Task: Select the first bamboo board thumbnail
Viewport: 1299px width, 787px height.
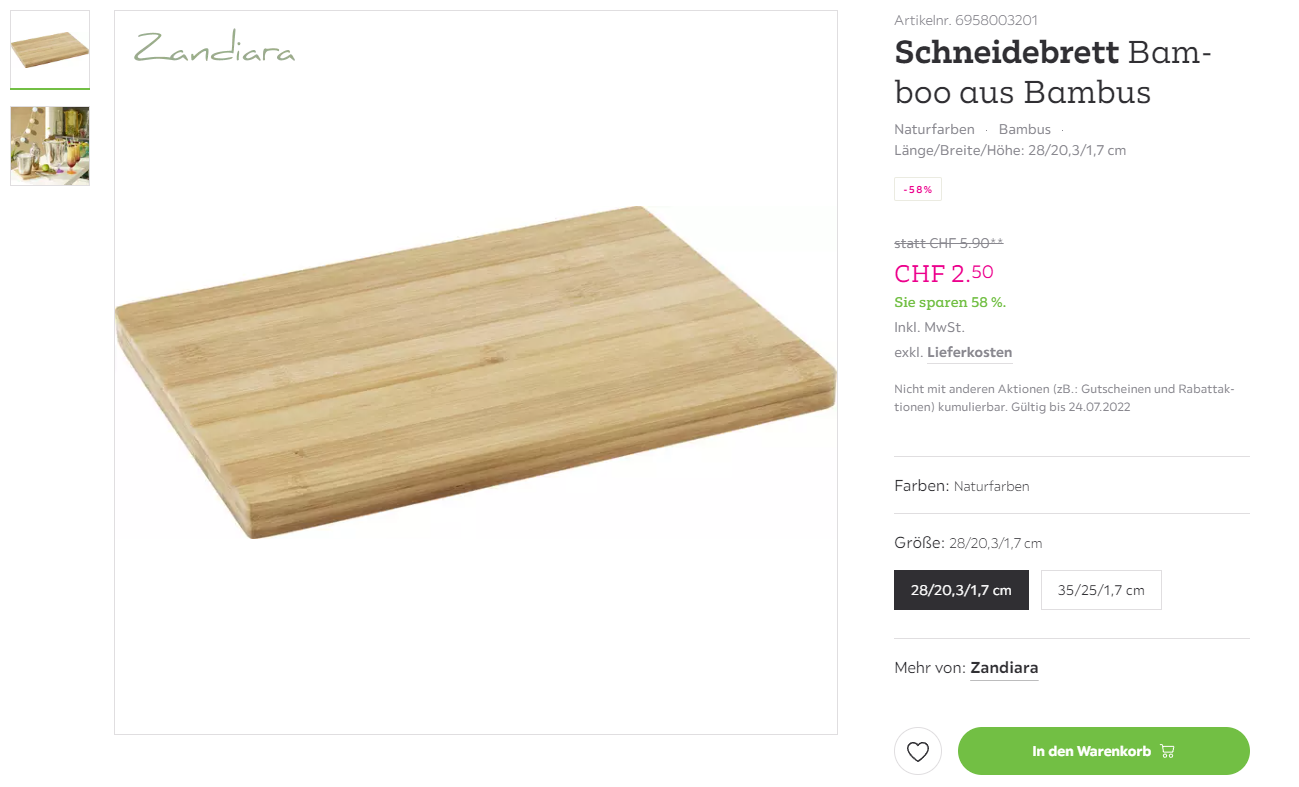Action: click(x=50, y=49)
